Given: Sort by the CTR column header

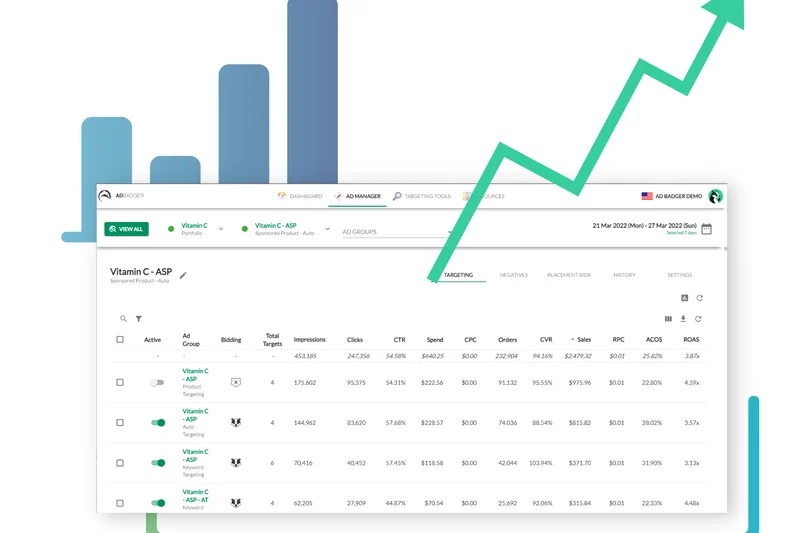Looking at the screenshot, I should point(399,339).
